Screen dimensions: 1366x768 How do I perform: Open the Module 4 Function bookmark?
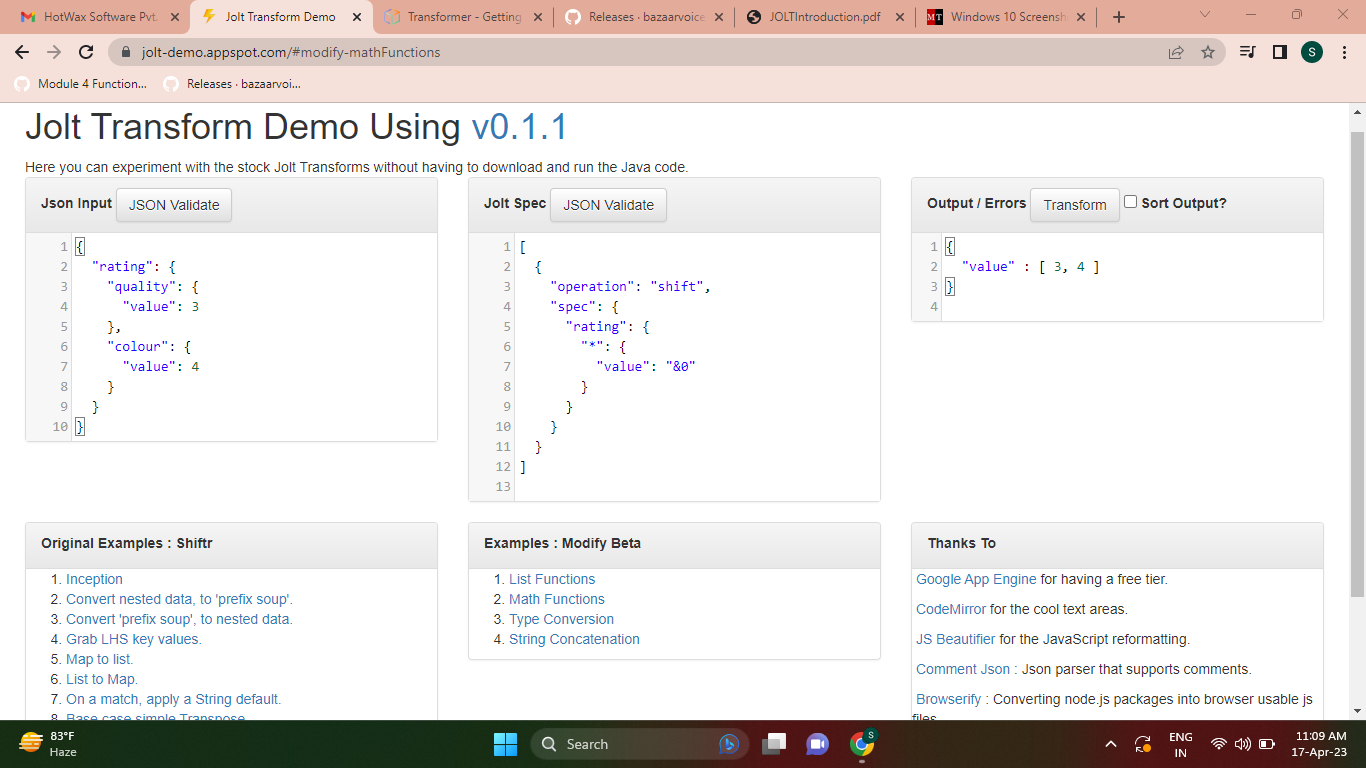click(x=81, y=84)
